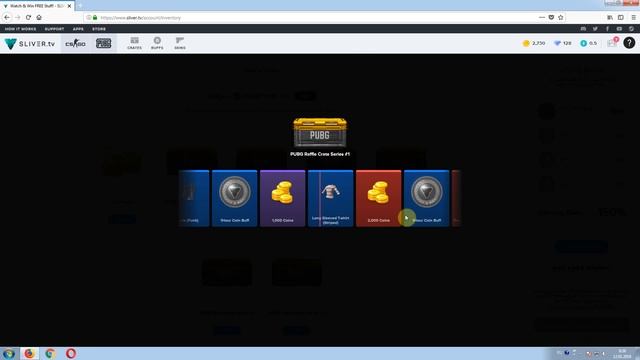
Task: Open the STORE menu item
Action: [99, 29]
